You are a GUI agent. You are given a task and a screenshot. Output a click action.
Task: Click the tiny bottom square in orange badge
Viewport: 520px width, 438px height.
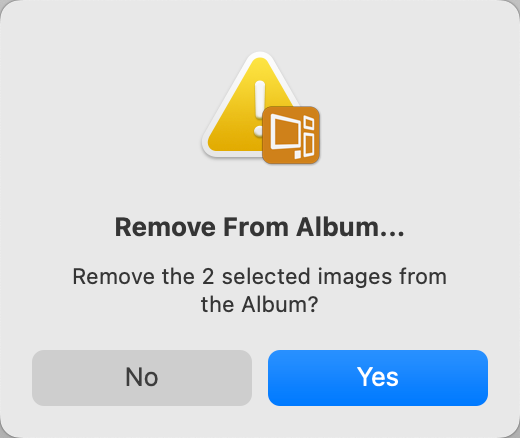tap(298, 154)
